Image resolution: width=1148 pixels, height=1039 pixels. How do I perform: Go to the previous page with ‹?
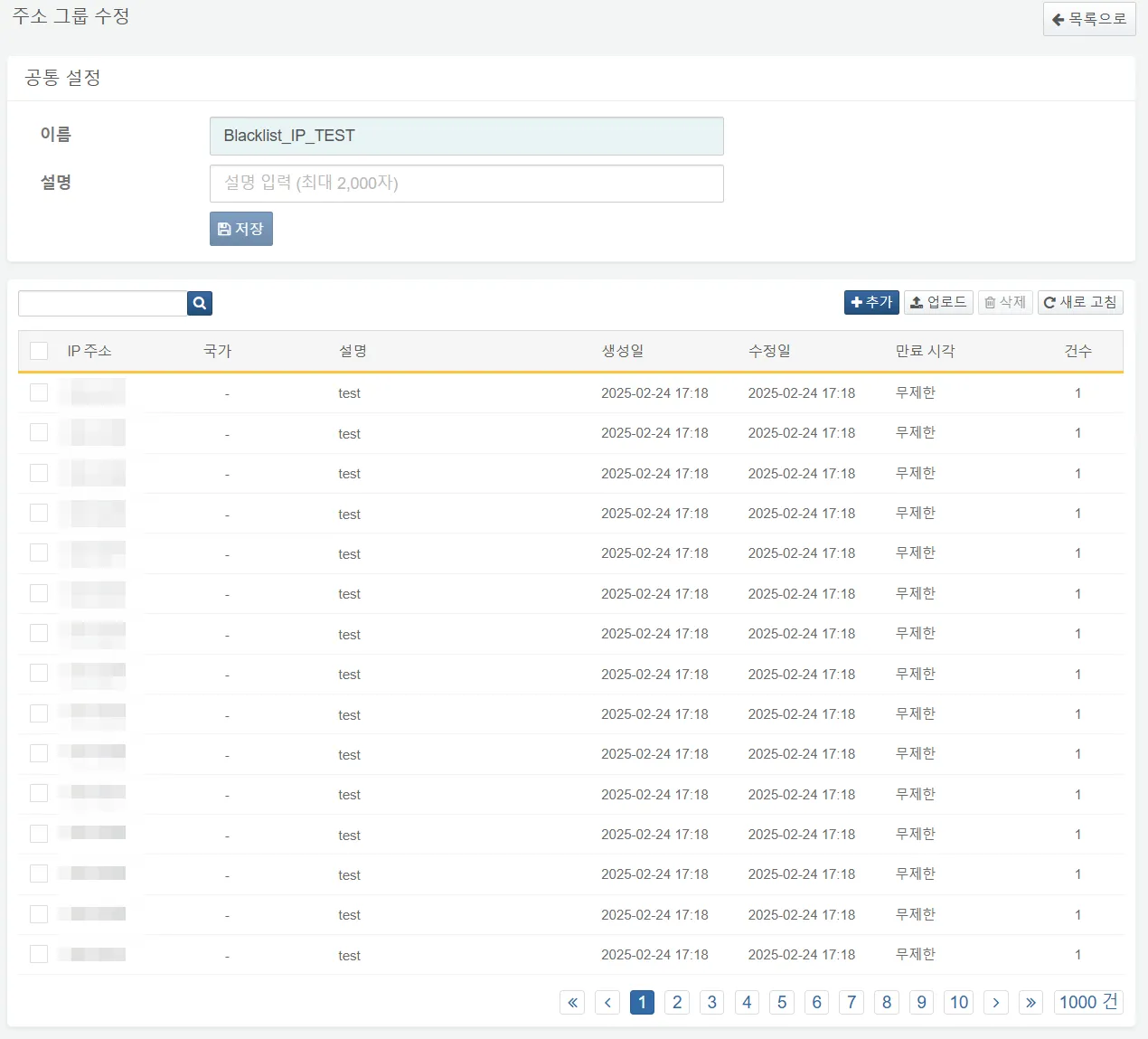(607, 1002)
